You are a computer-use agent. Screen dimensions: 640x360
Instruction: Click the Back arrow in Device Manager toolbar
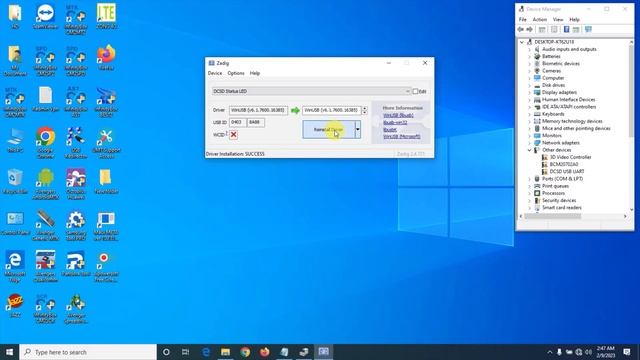tap(520, 29)
